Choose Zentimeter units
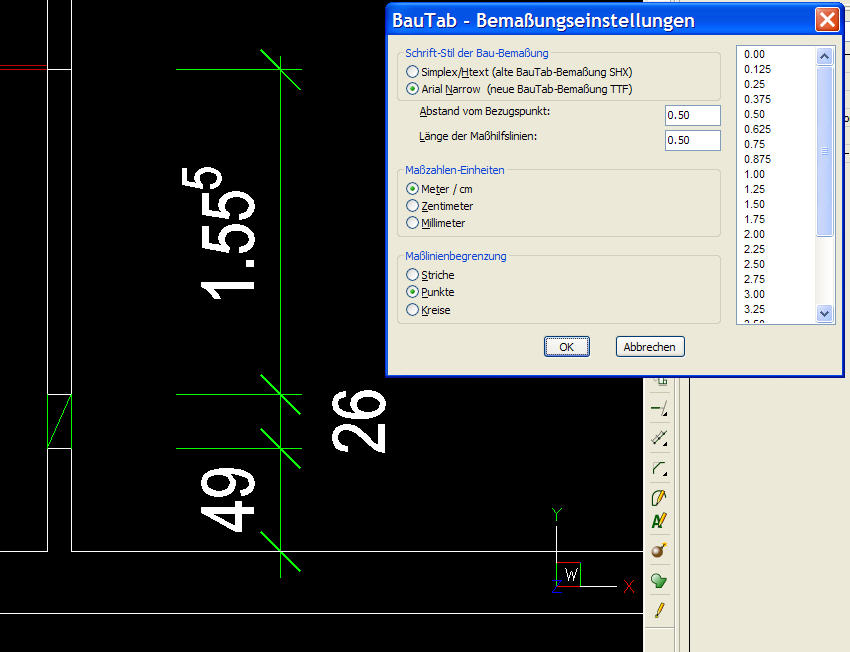The width and height of the screenshot is (850, 652). pyautogui.click(x=413, y=206)
